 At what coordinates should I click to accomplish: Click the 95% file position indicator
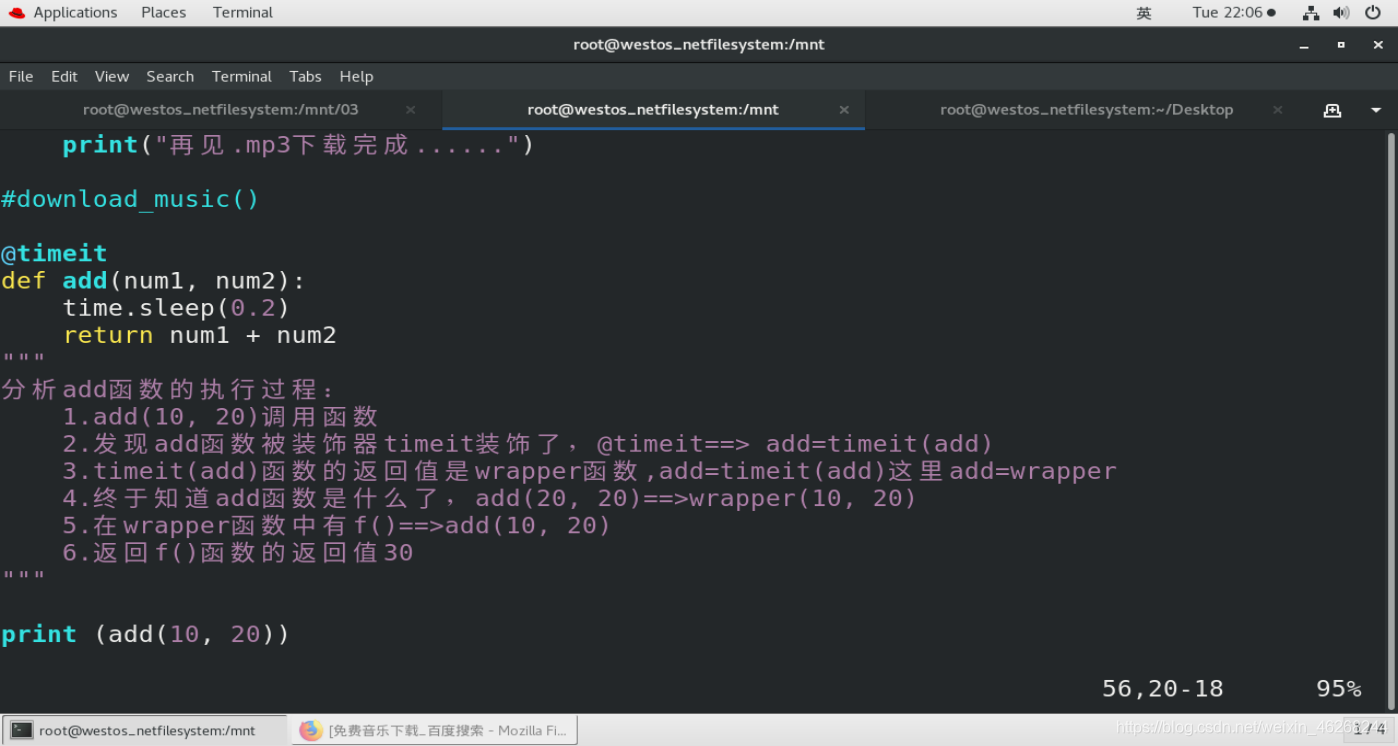coord(1339,688)
